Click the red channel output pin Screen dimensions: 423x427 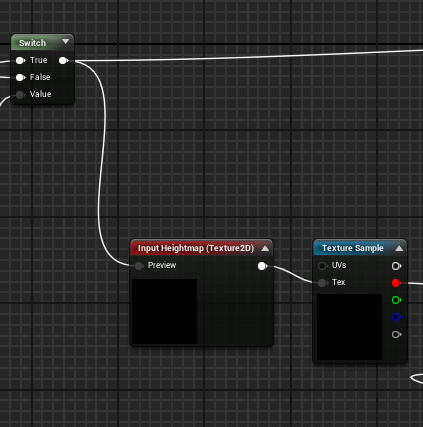396,283
